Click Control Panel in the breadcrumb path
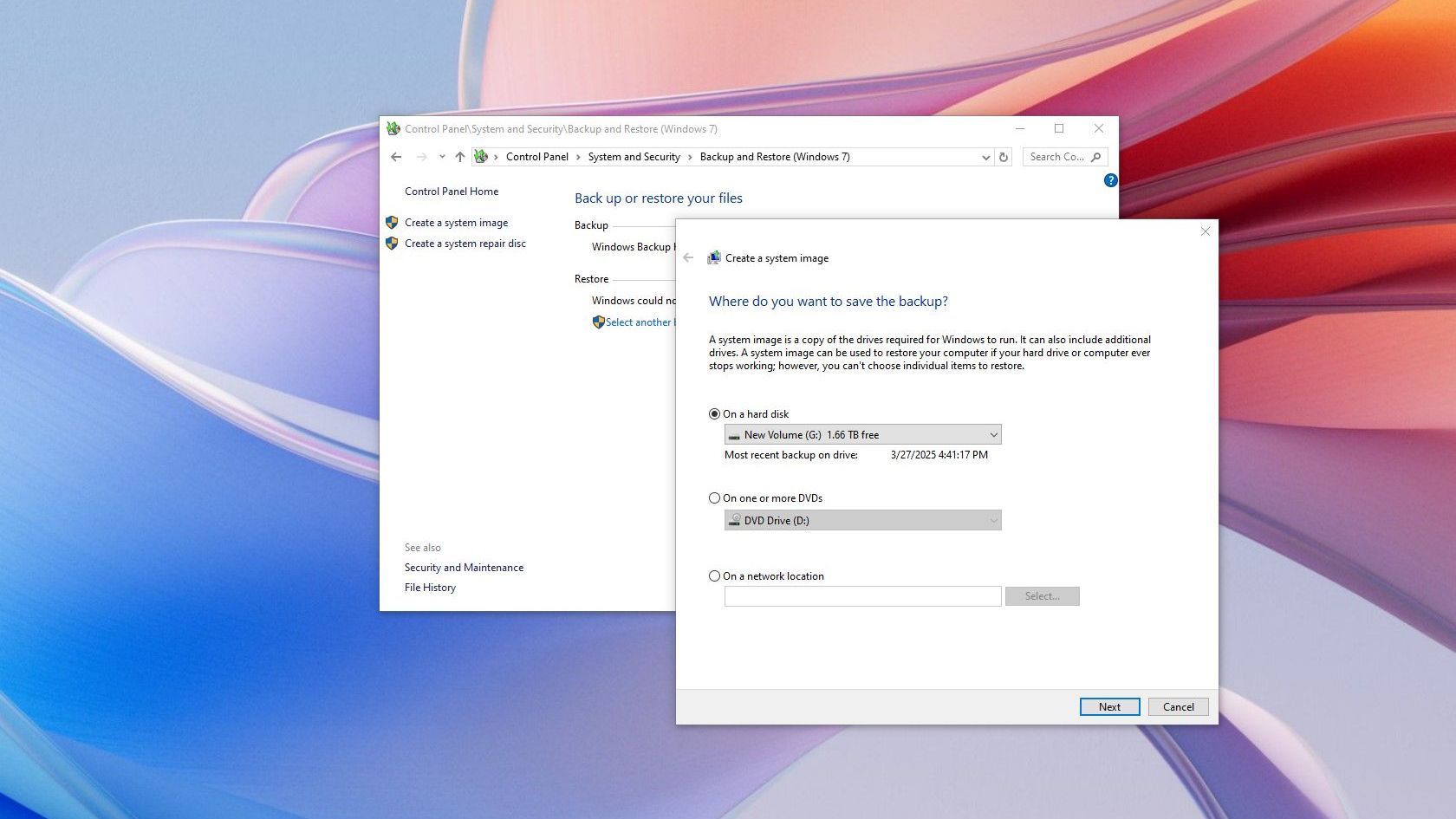Viewport: 1456px width, 819px height. [536, 157]
